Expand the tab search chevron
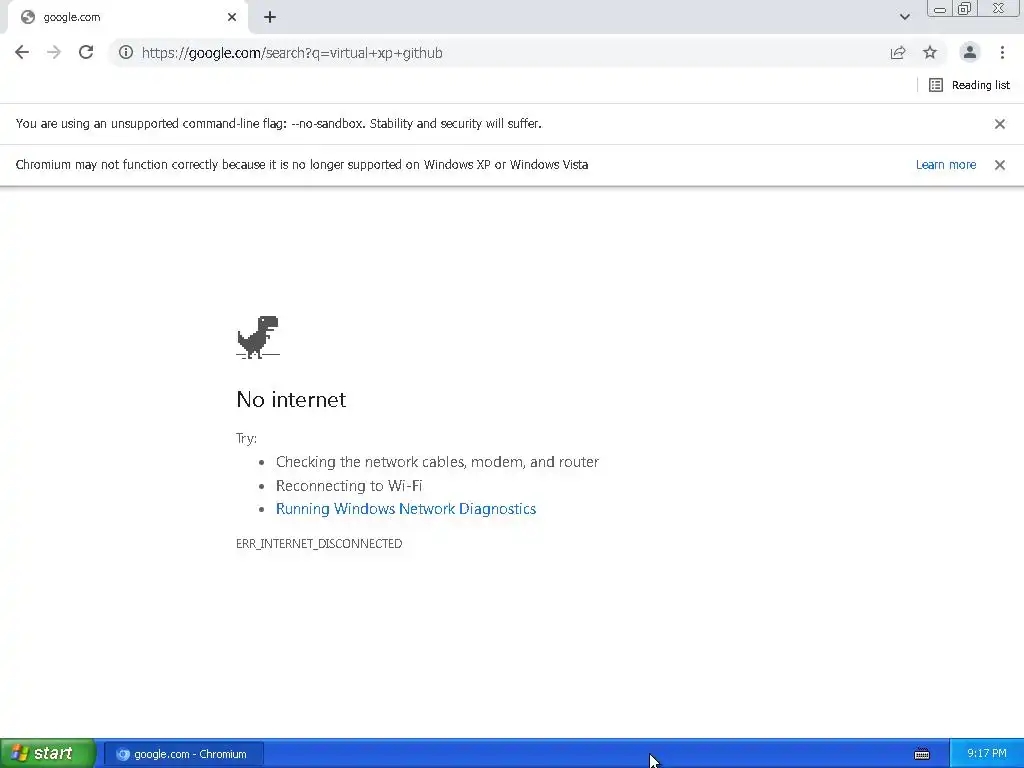This screenshot has height=768, width=1024. coord(904,17)
